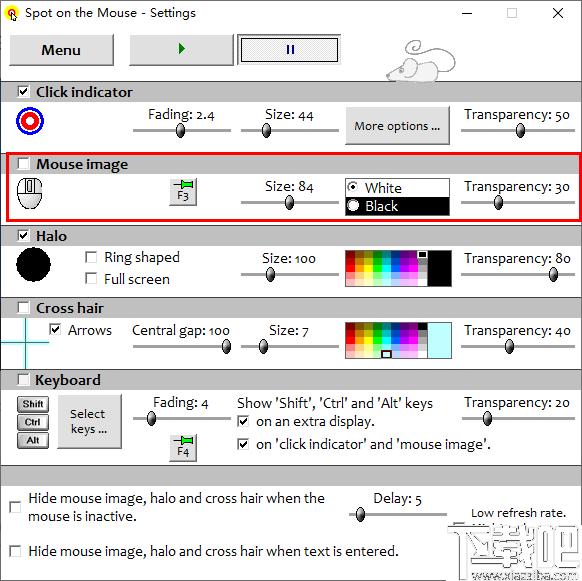Click the green play button

coord(182,50)
